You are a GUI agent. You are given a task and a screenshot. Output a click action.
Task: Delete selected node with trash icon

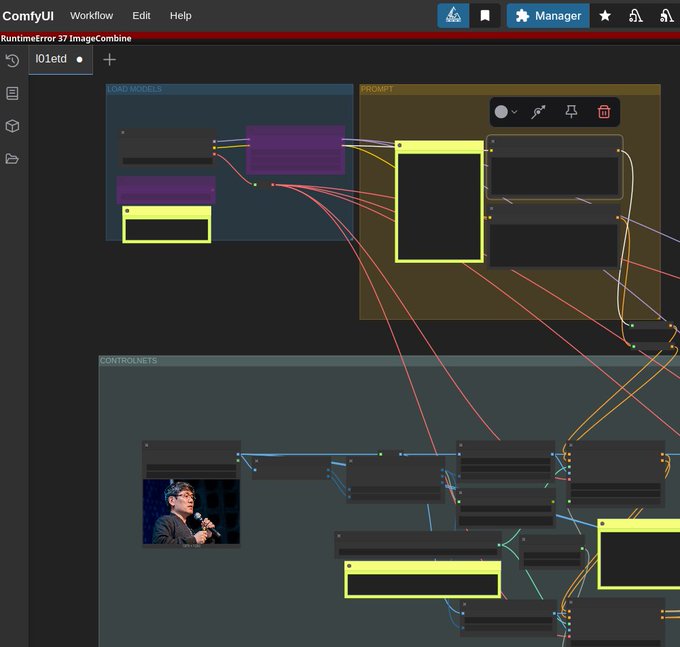pyautogui.click(x=604, y=112)
